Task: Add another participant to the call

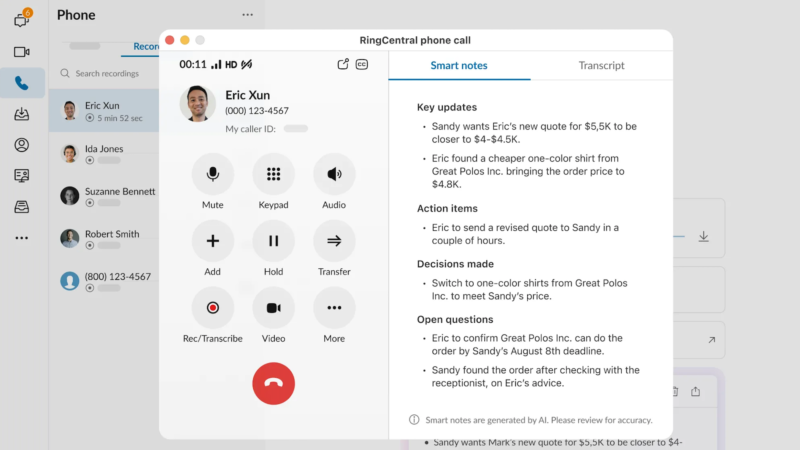Action: coord(213,241)
